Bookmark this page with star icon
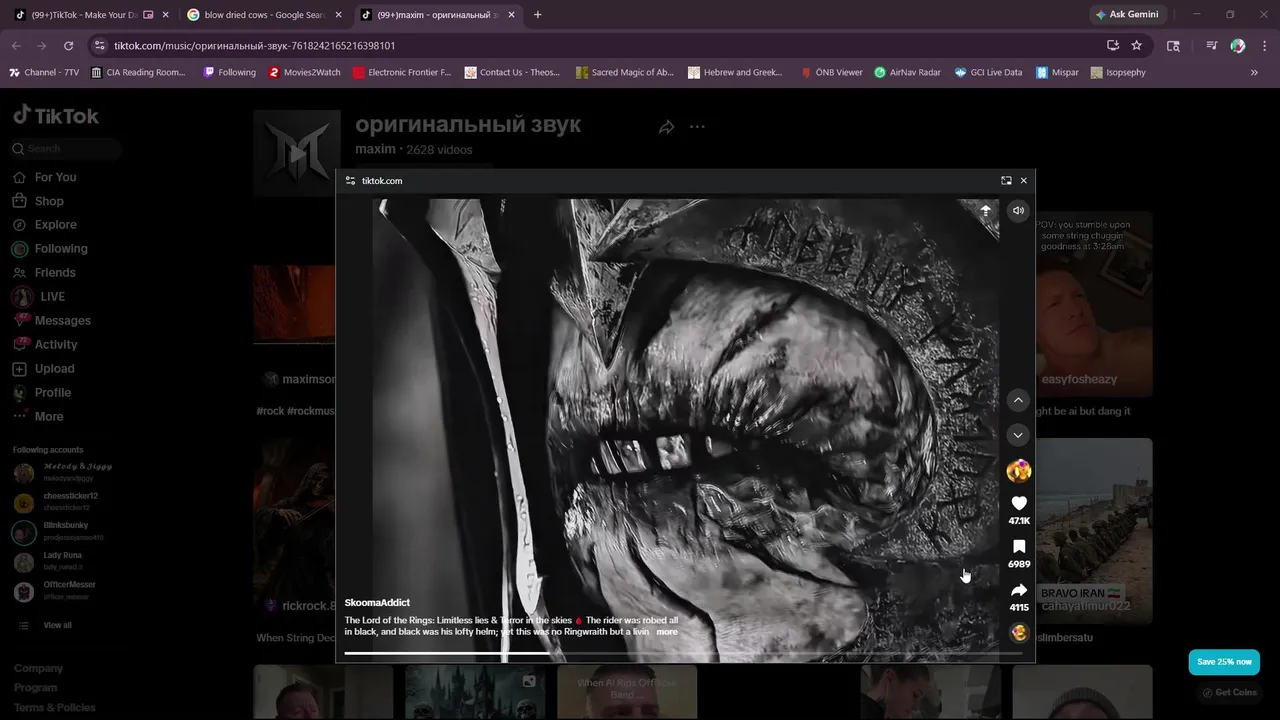The height and width of the screenshot is (720, 1280). (x=1136, y=46)
